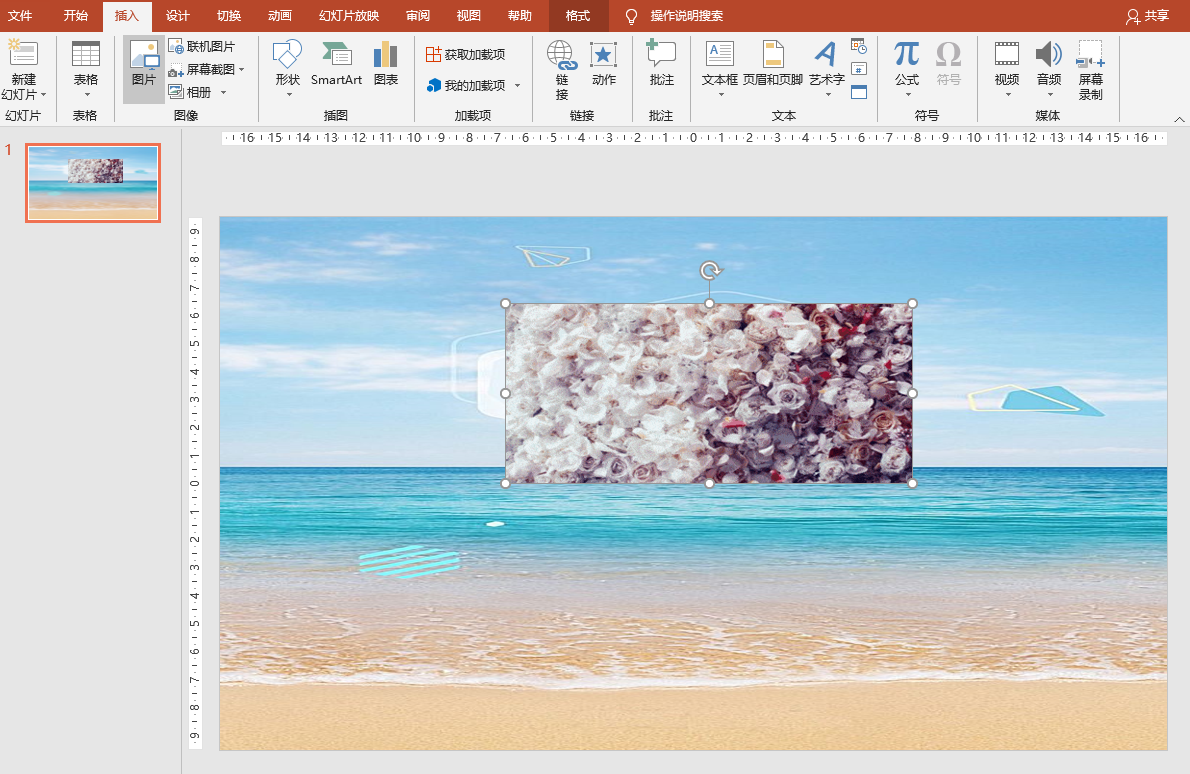Image resolution: width=1190 pixels, height=774 pixels.
Task: Insert date and time icon in text group
Action: click(x=859, y=46)
